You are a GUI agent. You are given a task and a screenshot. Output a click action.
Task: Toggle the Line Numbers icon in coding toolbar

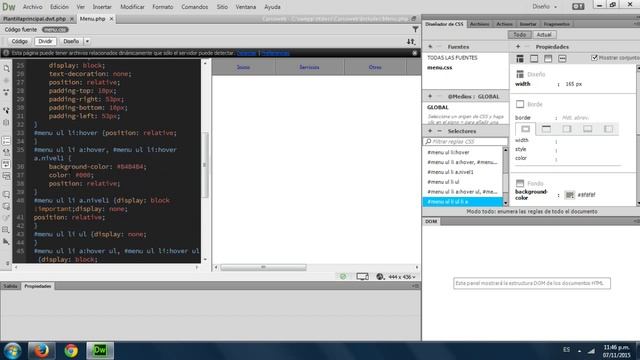tap(6, 141)
